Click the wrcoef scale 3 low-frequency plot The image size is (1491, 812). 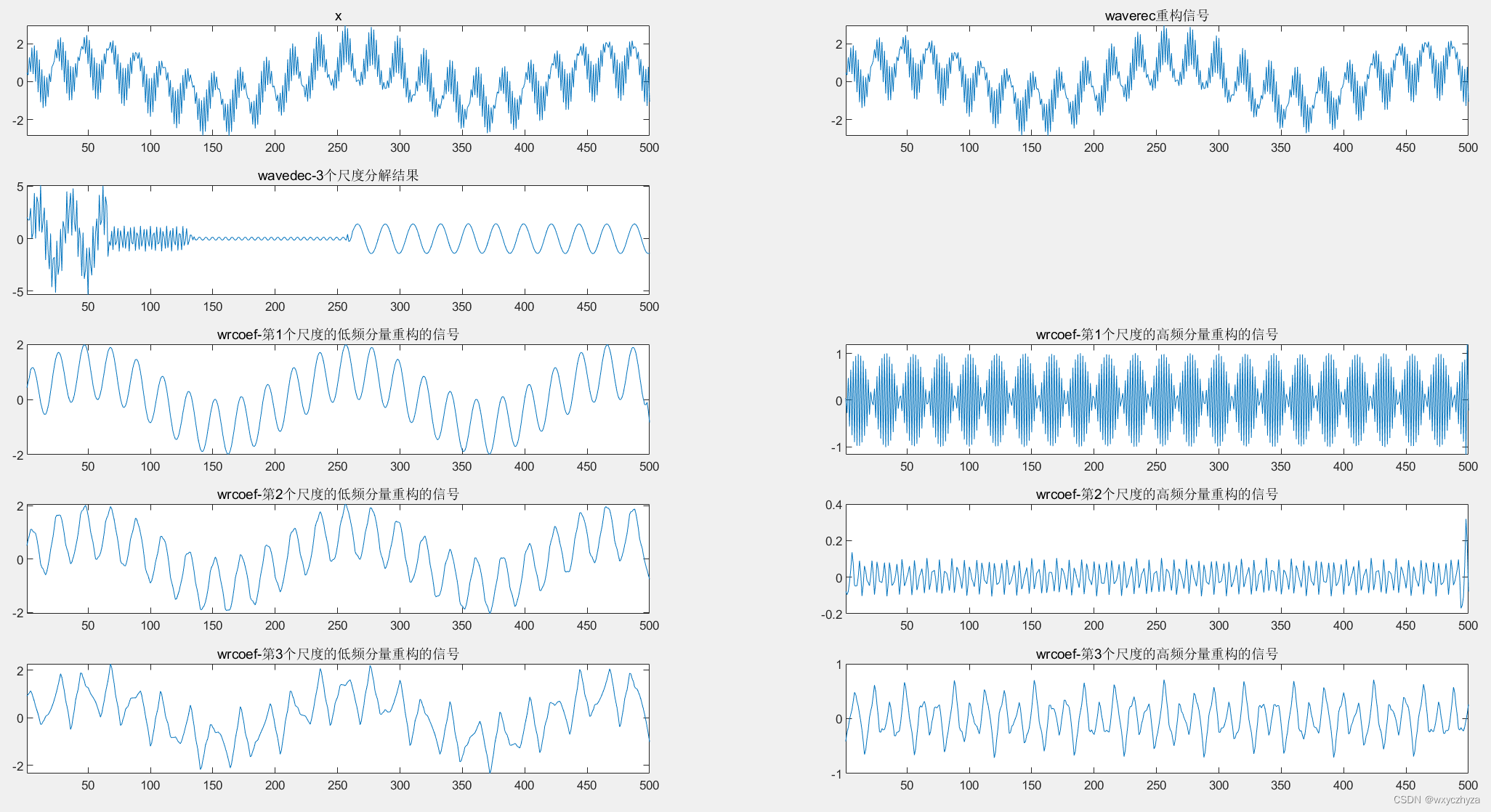338,718
